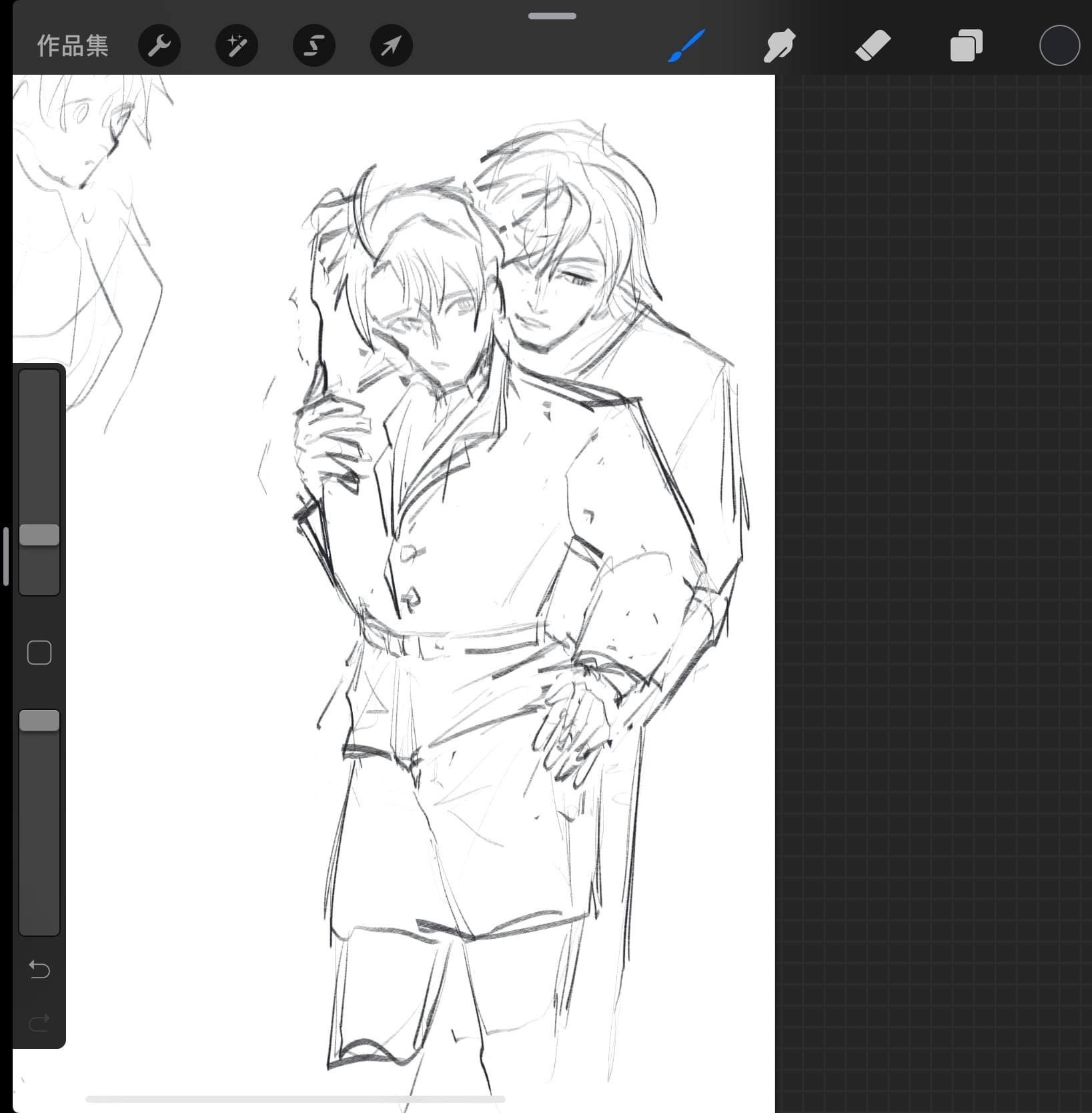
Task: Redo with the greyed forward arrow
Action: (39, 1022)
